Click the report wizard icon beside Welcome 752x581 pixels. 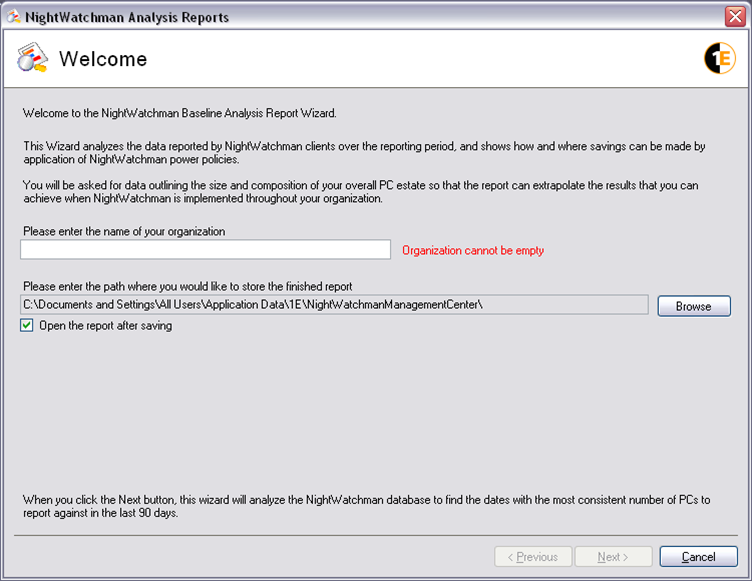(32, 59)
